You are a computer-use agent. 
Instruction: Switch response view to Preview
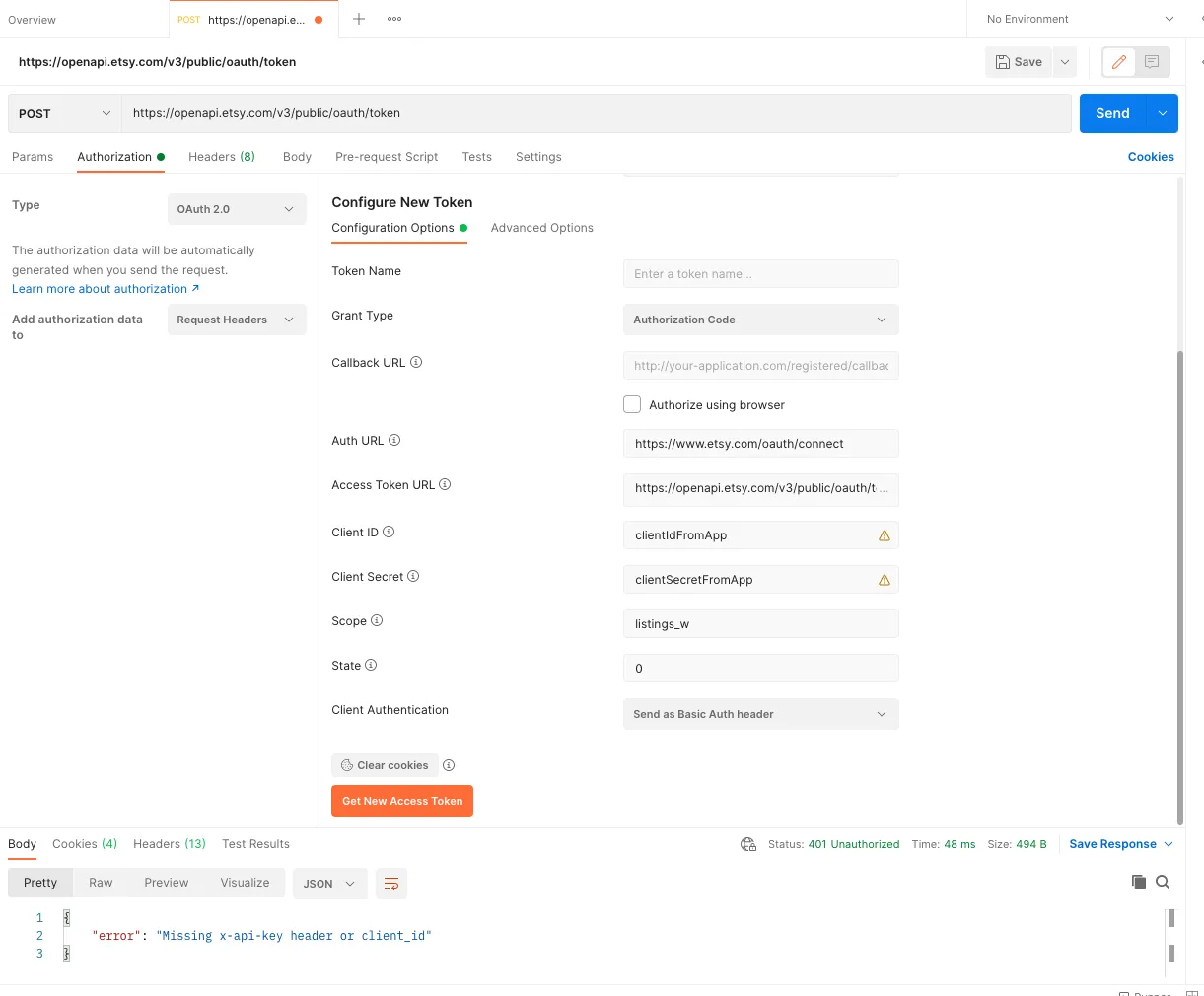(x=167, y=883)
